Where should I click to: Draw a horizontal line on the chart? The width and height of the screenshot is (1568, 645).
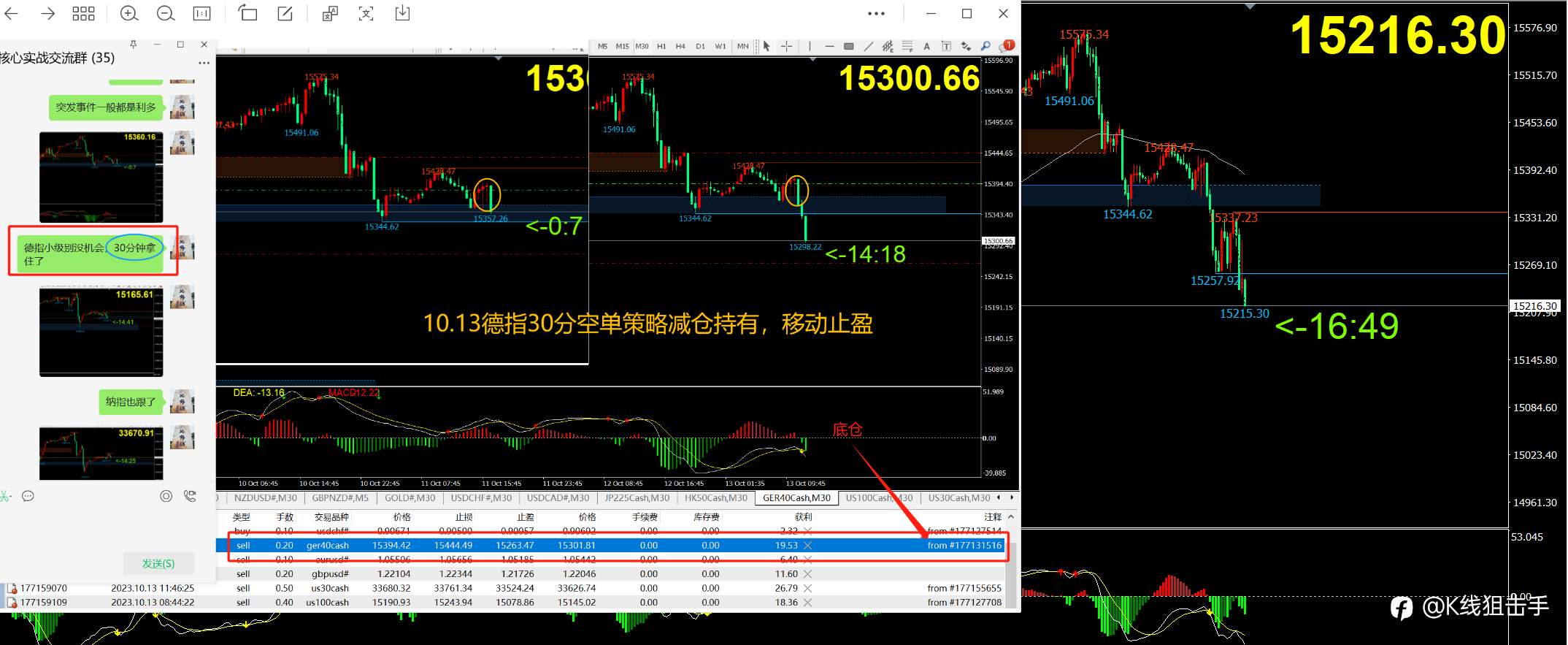(829, 46)
